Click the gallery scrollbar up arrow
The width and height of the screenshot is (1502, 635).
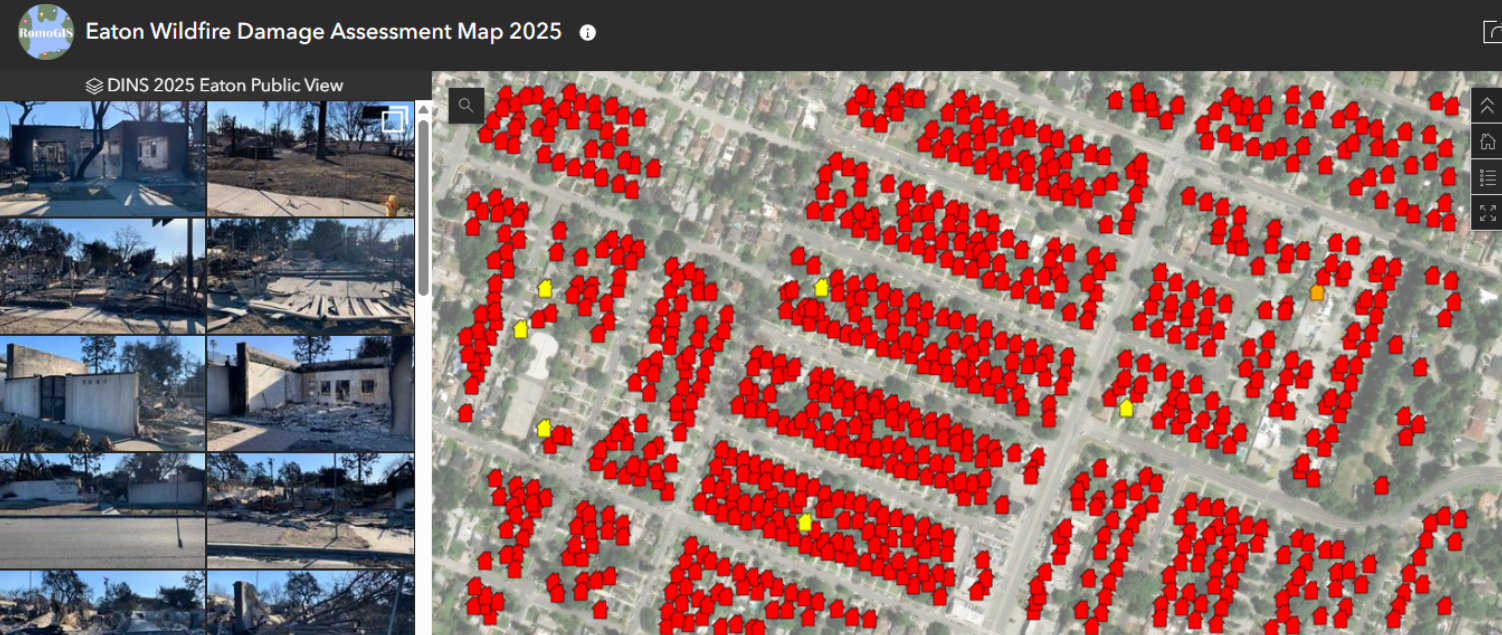pos(423,108)
